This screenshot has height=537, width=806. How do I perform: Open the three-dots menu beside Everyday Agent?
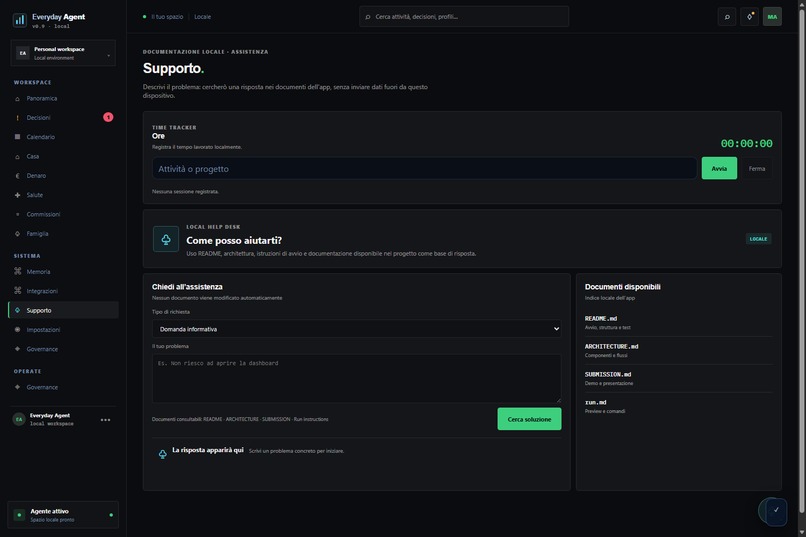tap(105, 420)
